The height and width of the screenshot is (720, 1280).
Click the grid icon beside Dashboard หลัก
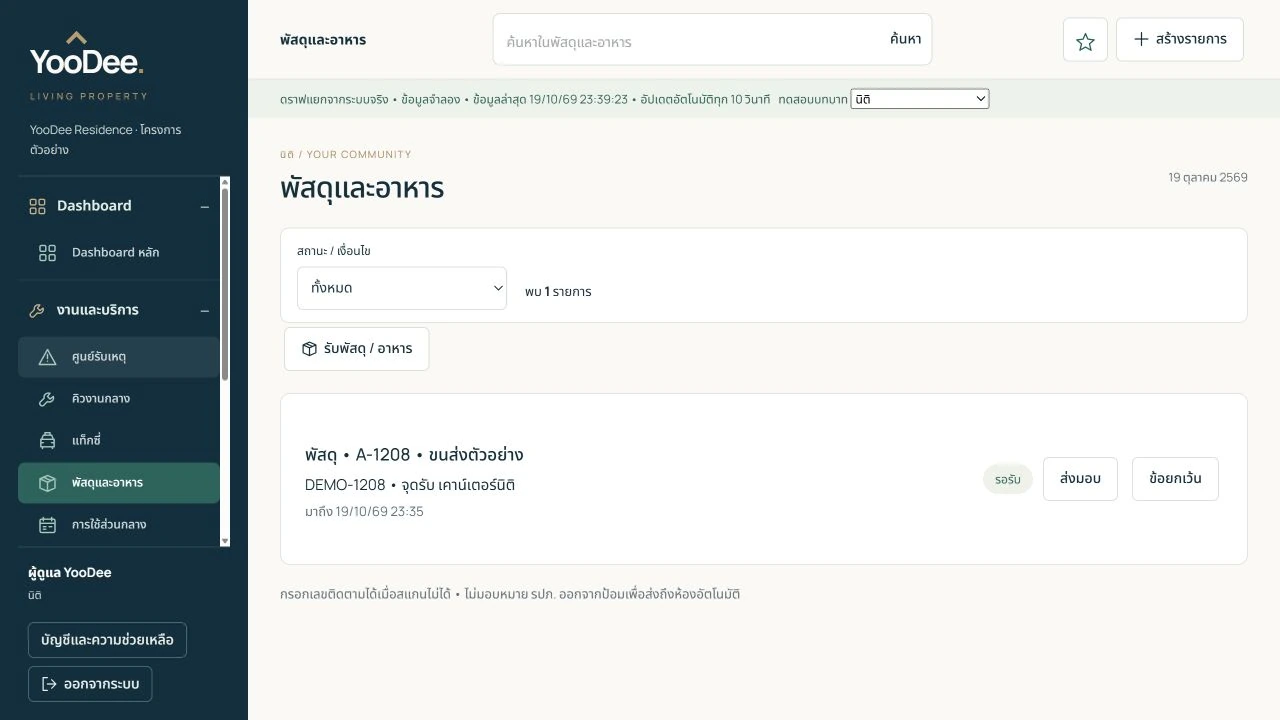47,253
